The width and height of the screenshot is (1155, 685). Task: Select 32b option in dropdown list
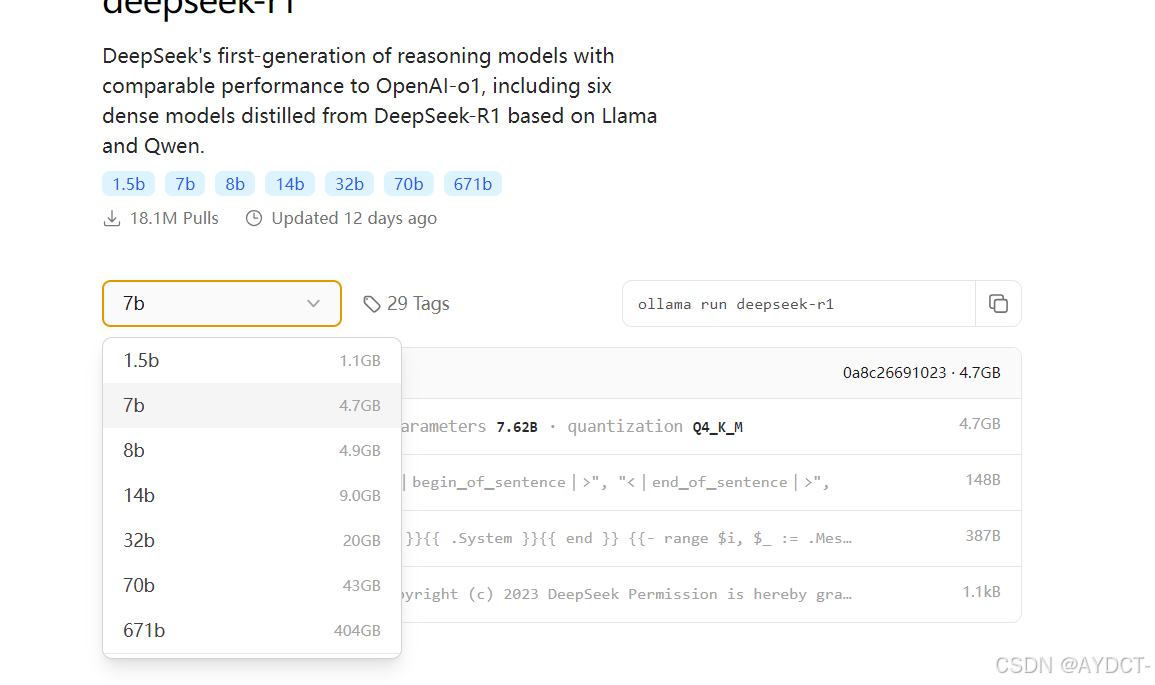pos(252,541)
